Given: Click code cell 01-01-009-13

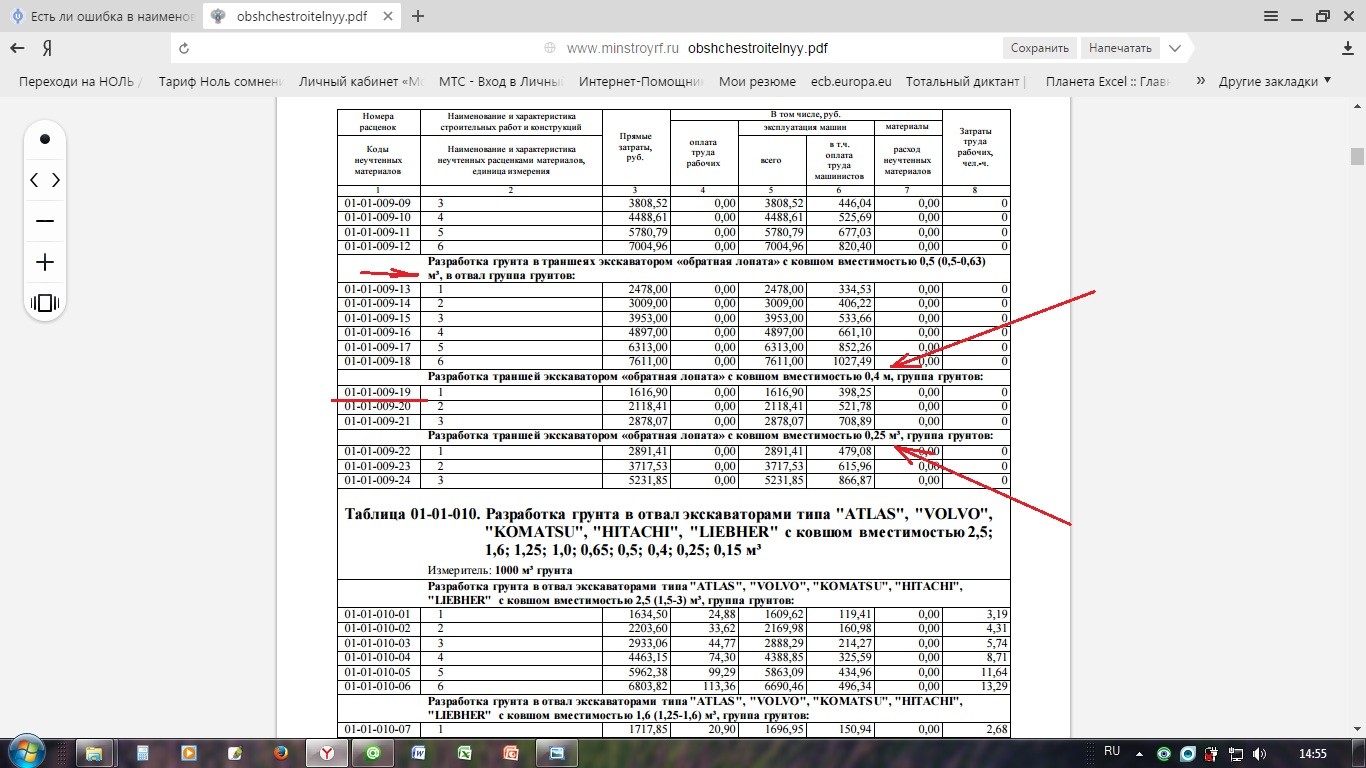Looking at the screenshot, I should [x=378, y=289].
